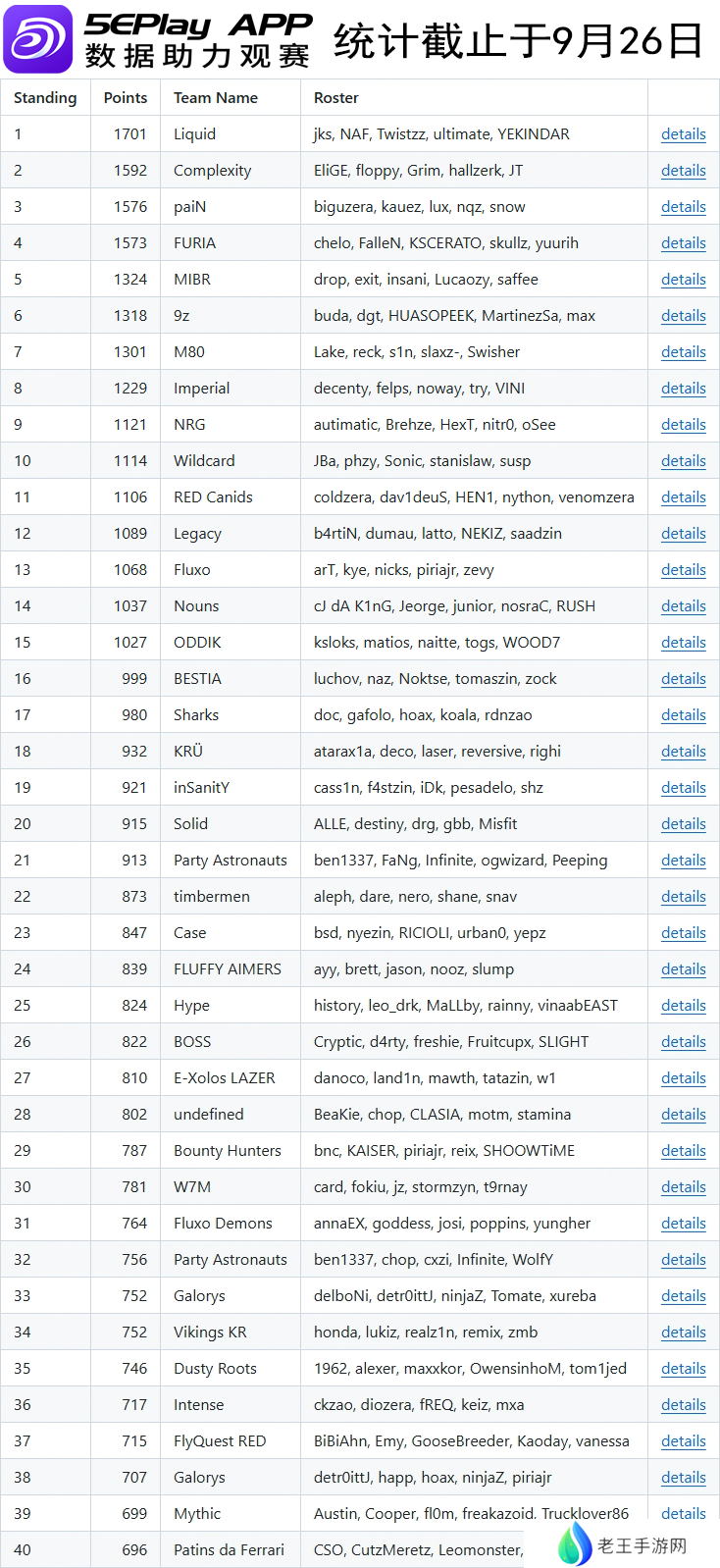Viewport: 720px width, 1568px height.
Task: Select points value 1089
Action: (130, 534)
